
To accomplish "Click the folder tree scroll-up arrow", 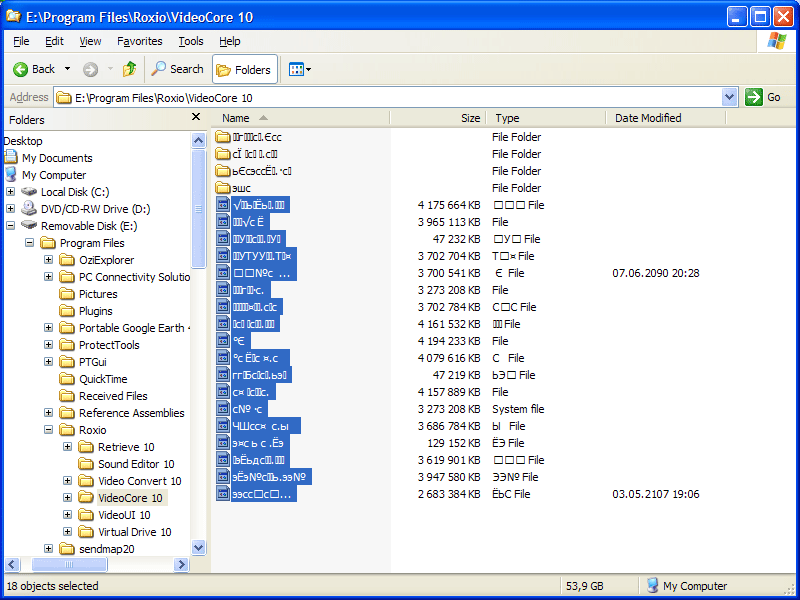I will 198,140.
